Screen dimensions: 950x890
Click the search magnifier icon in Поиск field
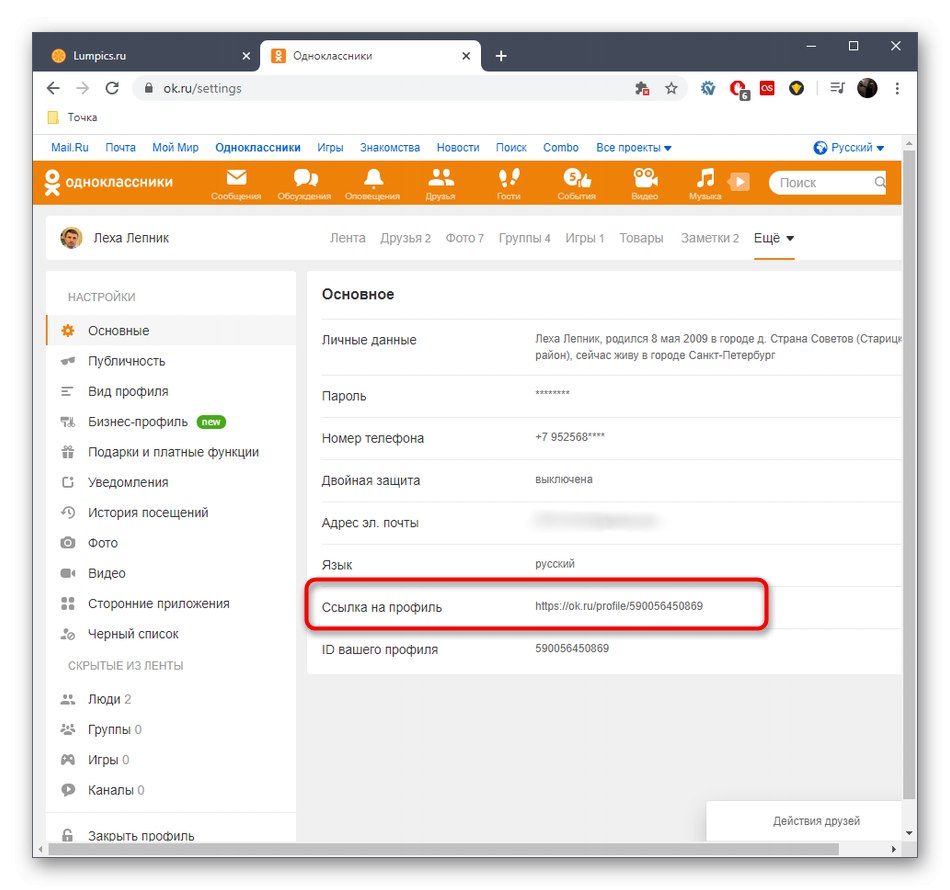tap(880, 182)
